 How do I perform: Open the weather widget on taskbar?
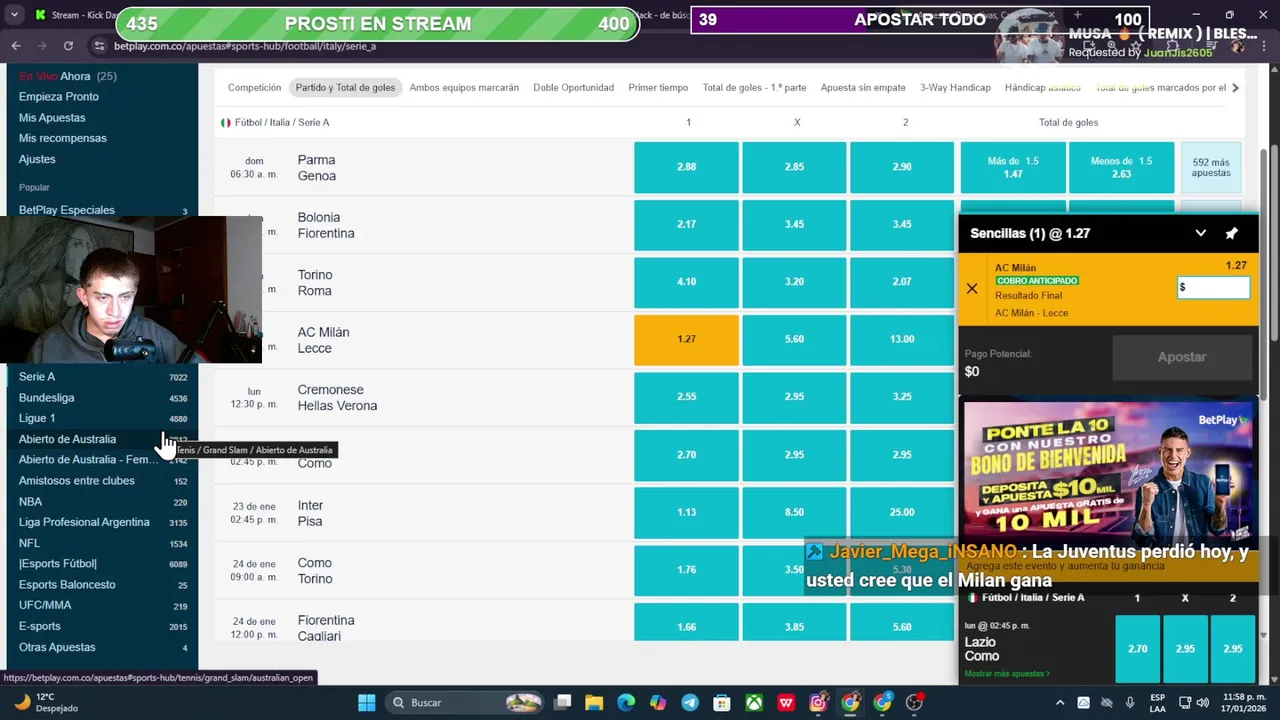(x=46, y=702)
